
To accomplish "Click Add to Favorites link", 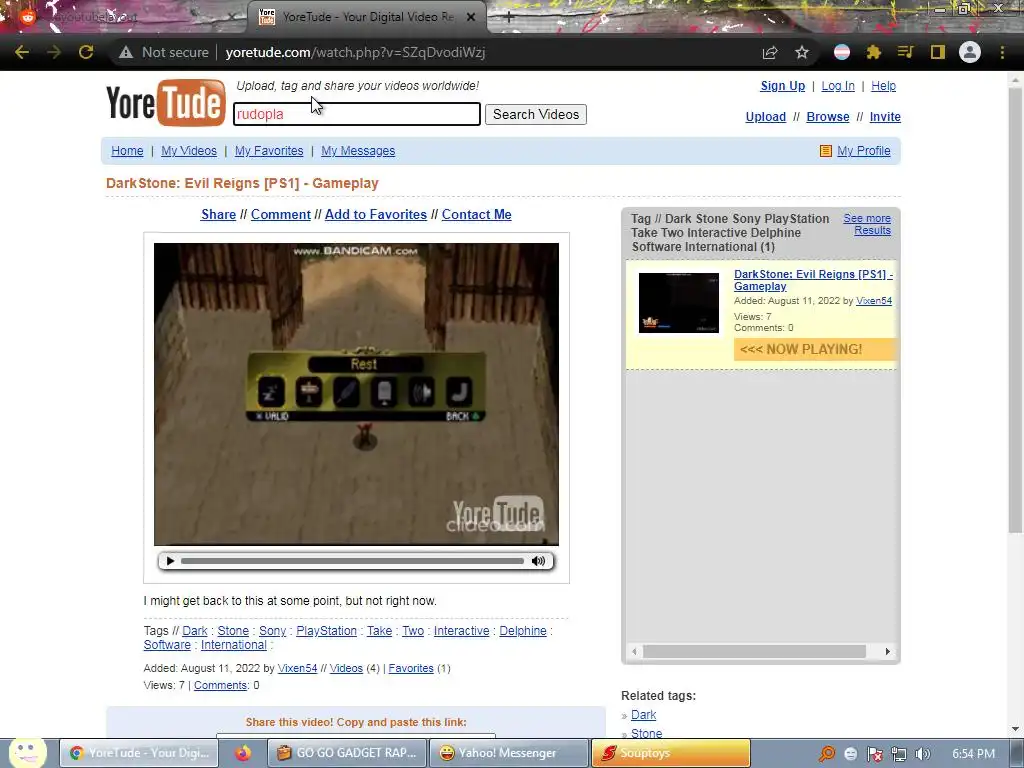I will click(376, 214).
